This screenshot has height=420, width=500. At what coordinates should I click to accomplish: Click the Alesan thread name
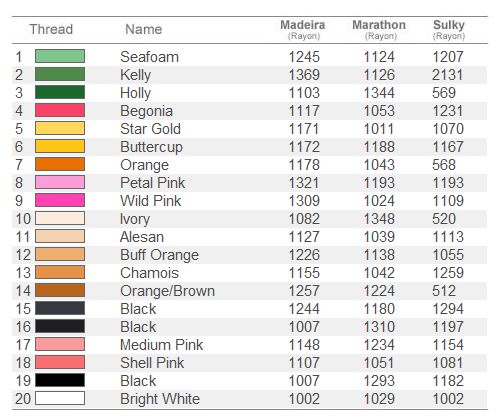tap(142, 237)
